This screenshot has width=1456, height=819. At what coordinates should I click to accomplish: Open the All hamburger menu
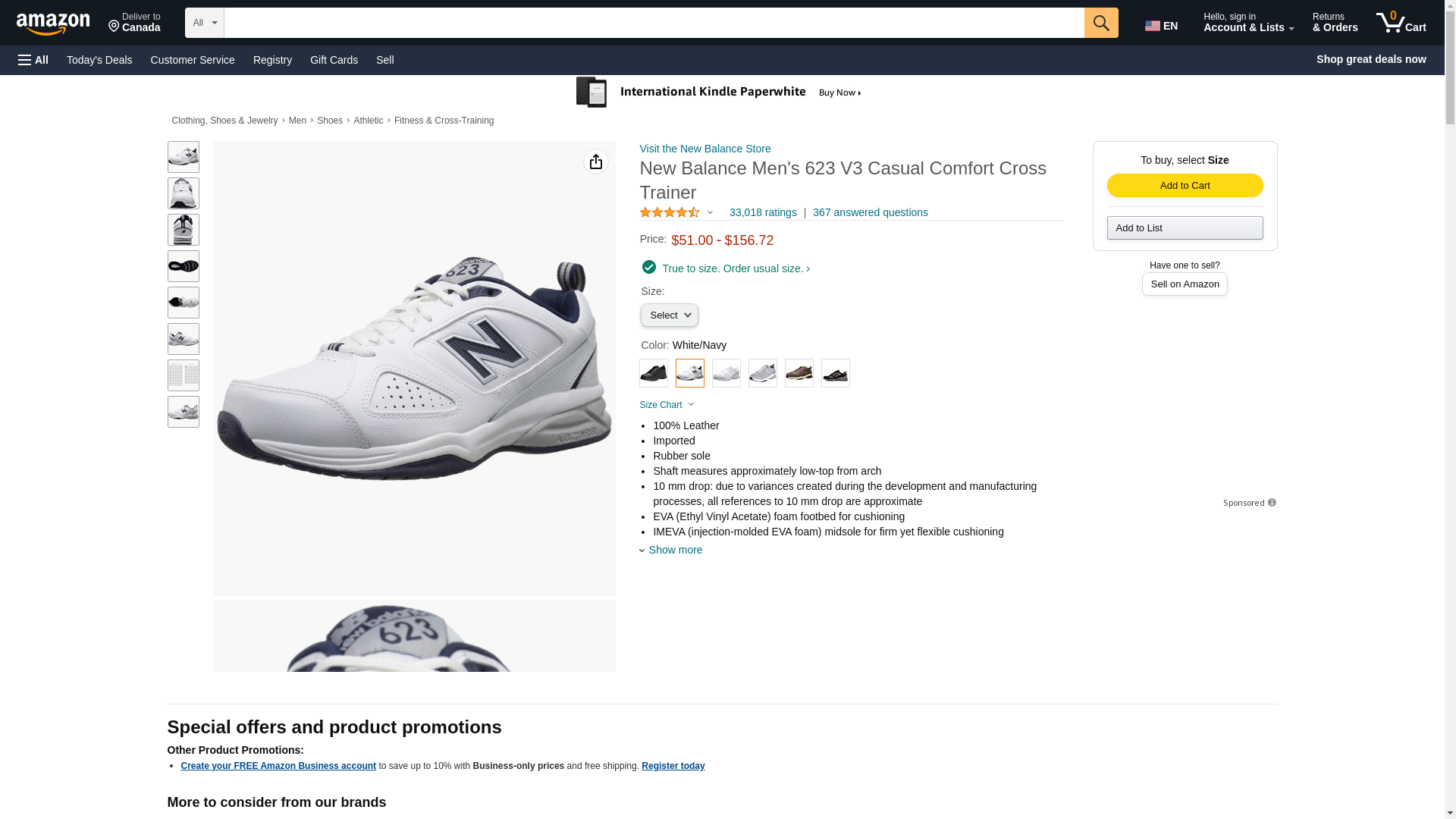(x=33, y=60)
